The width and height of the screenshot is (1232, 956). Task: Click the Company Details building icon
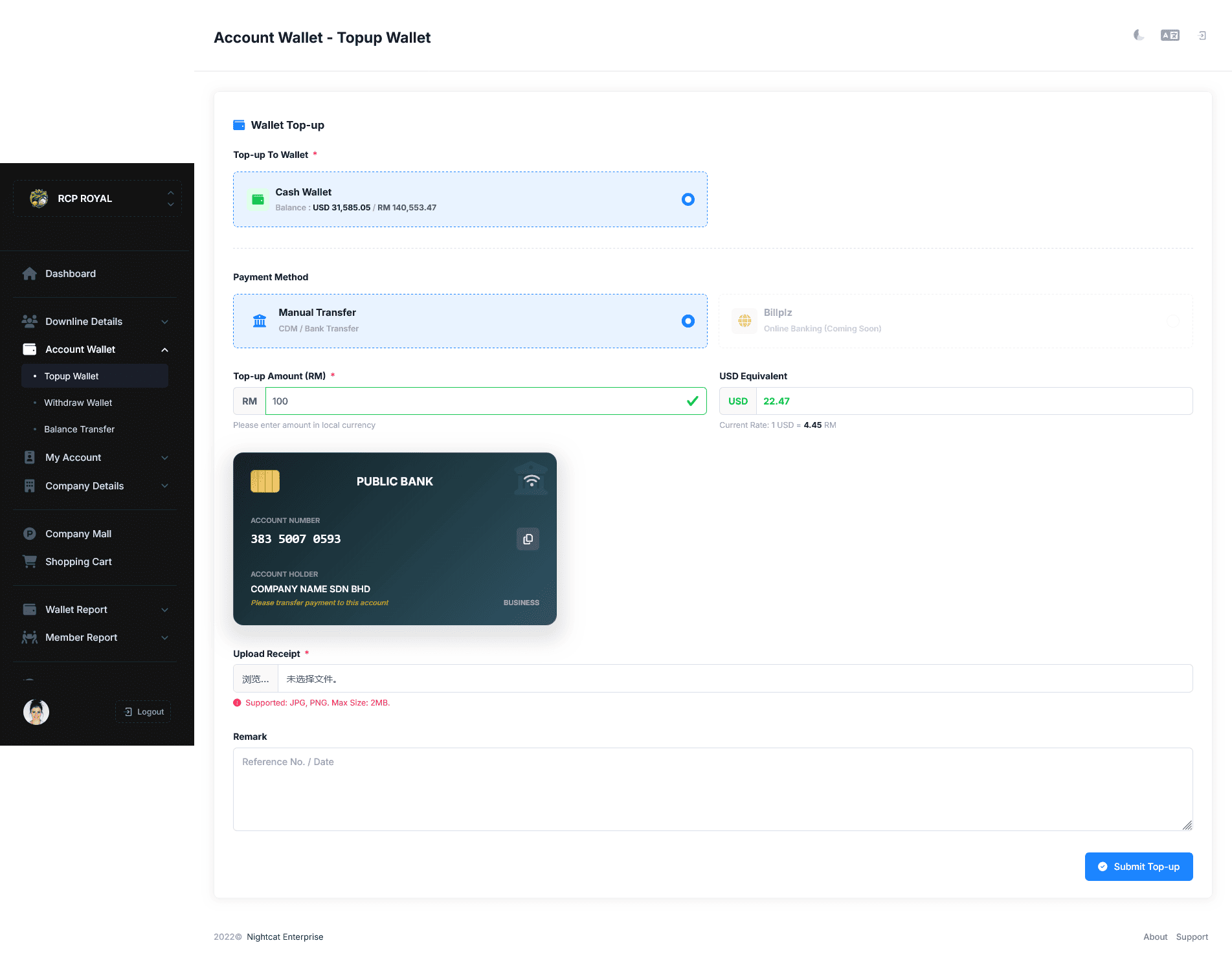30,485
